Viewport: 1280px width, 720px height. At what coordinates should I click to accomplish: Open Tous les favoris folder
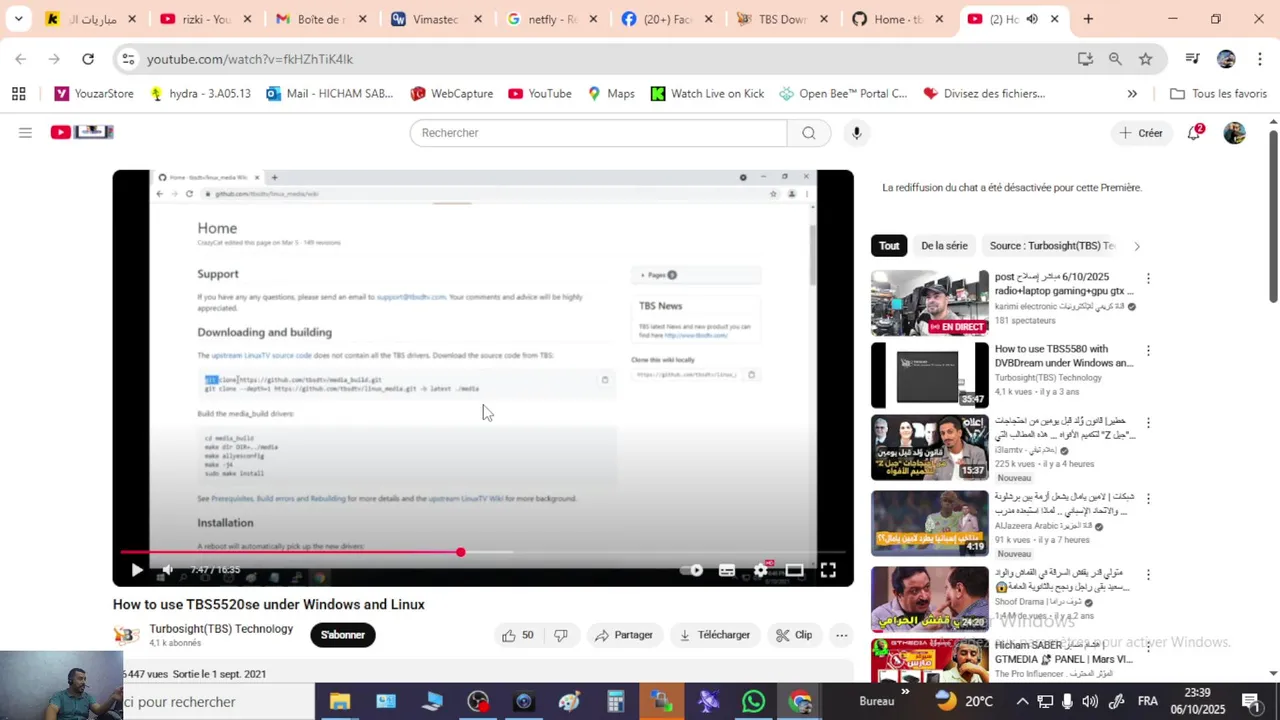(x=1218, y=94)
